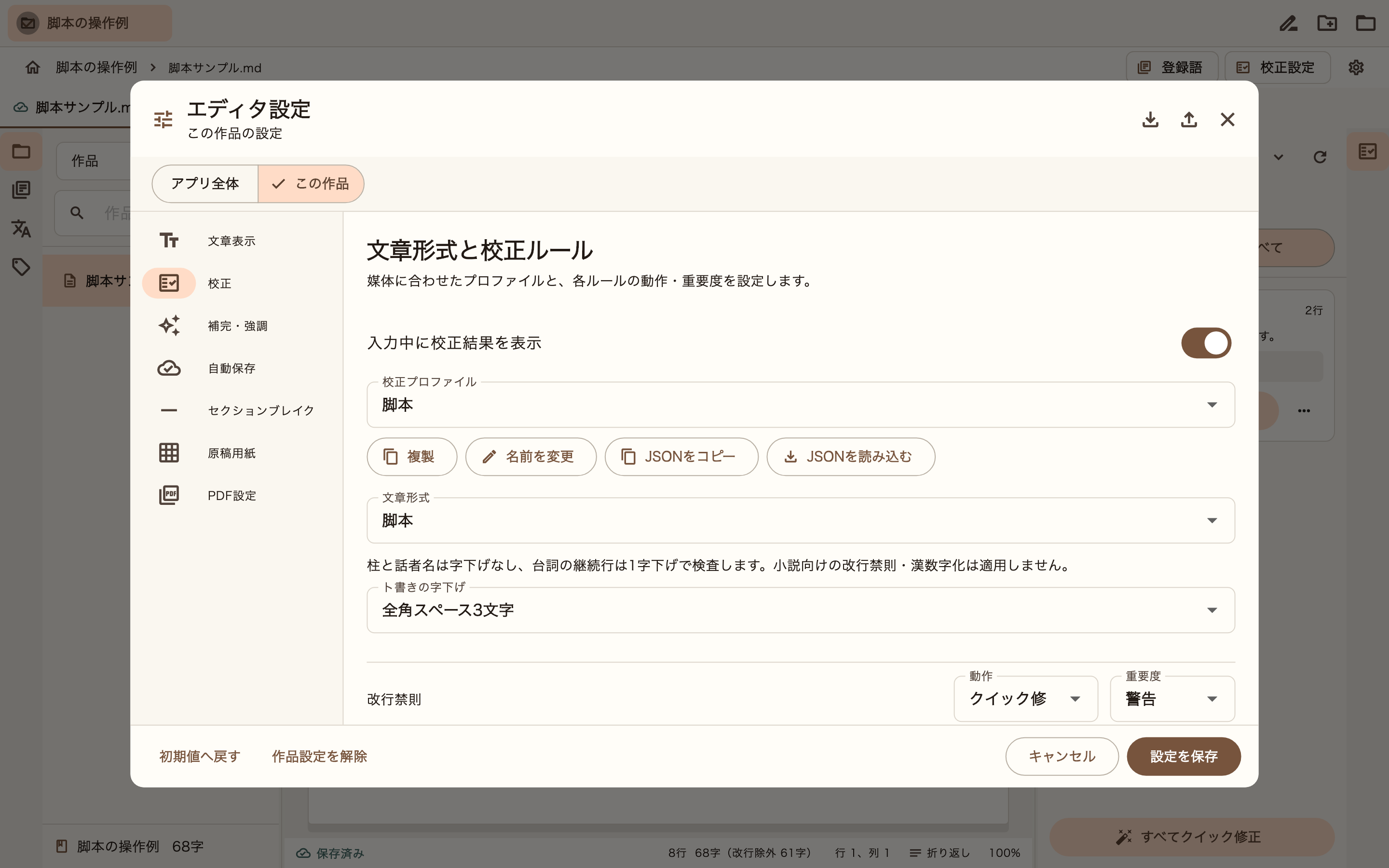Viewport: 1389px width, 868px height.
Task: Close the エディタ設定 dialog
Action: point(1227,120)
